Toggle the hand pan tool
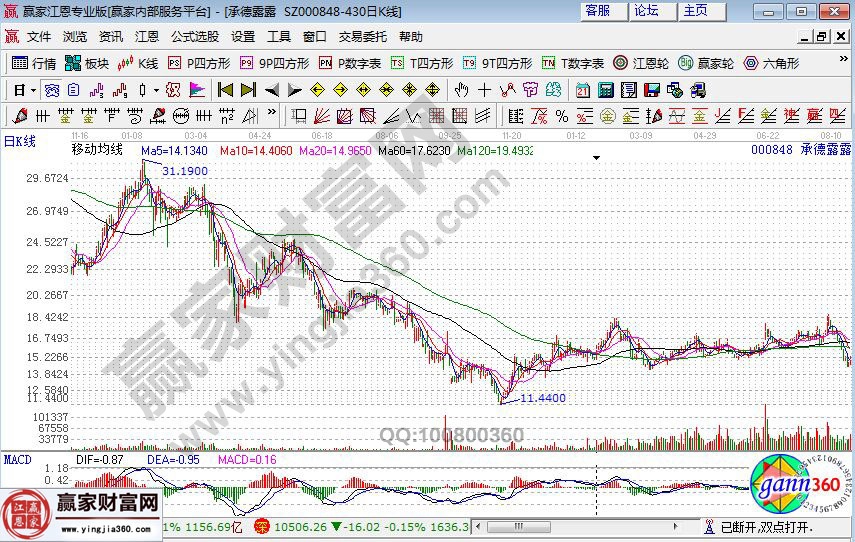Screen dimensions: 855x542 click(x=461, y=89)
